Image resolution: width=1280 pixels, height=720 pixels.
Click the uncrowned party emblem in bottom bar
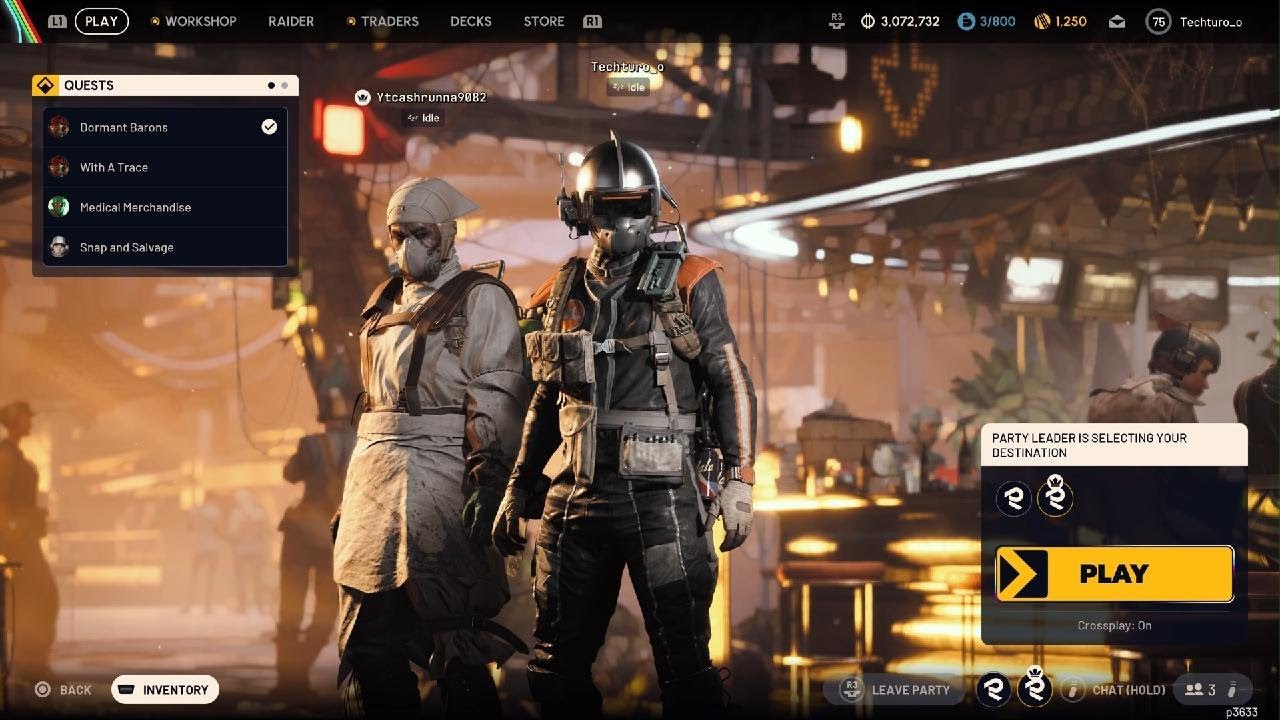point(993,689)
